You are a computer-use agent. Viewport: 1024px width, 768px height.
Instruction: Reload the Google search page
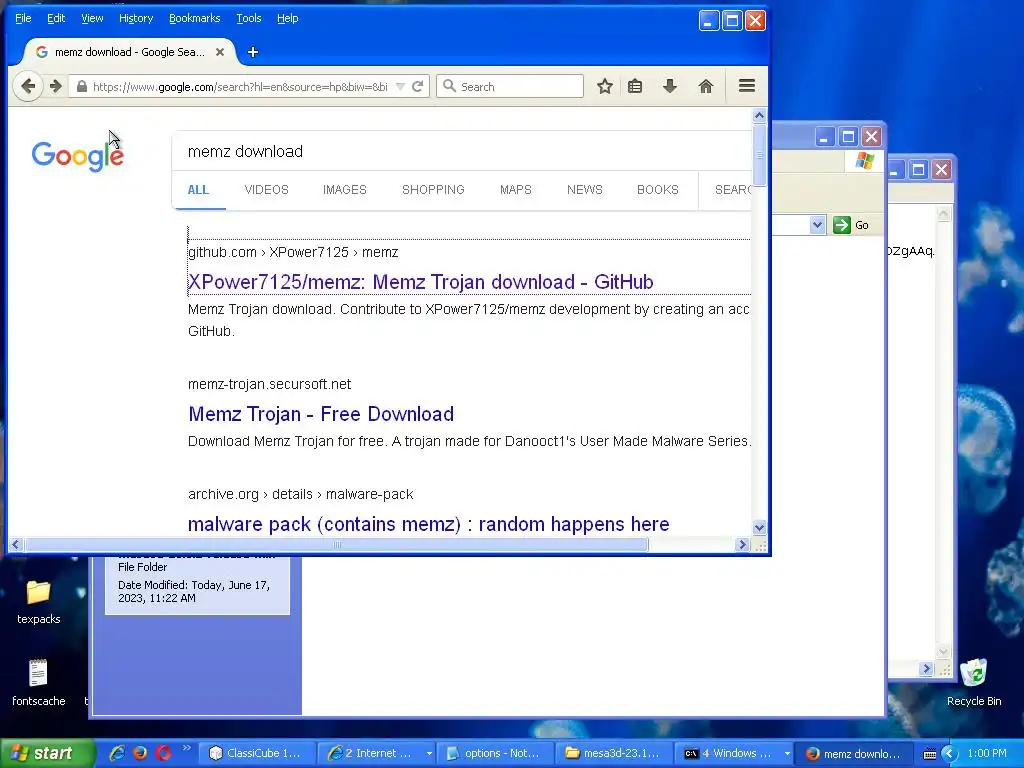[418, 86]
